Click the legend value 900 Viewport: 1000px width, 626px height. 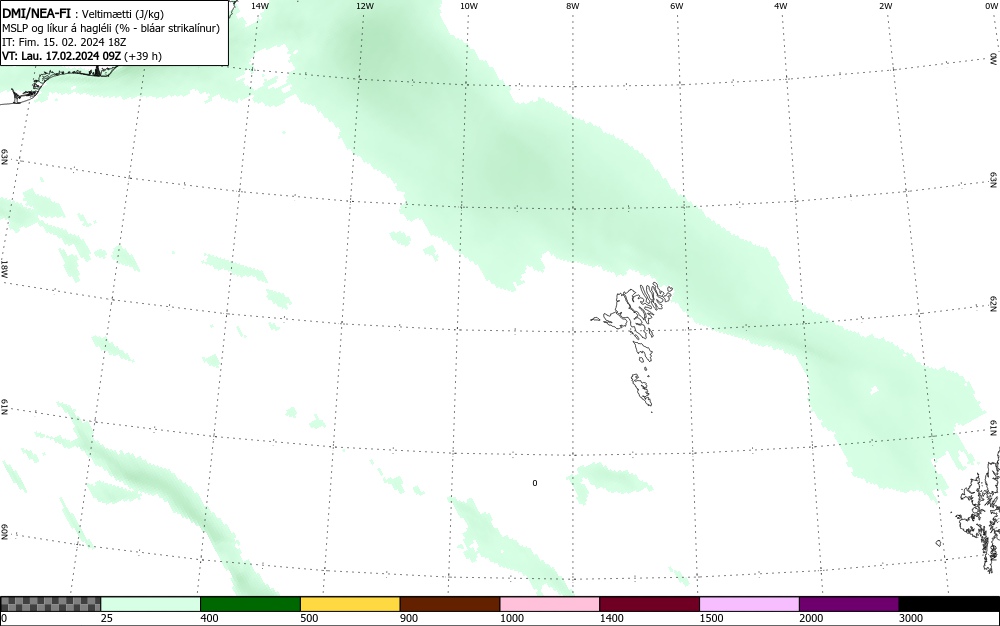pos(409,618)
